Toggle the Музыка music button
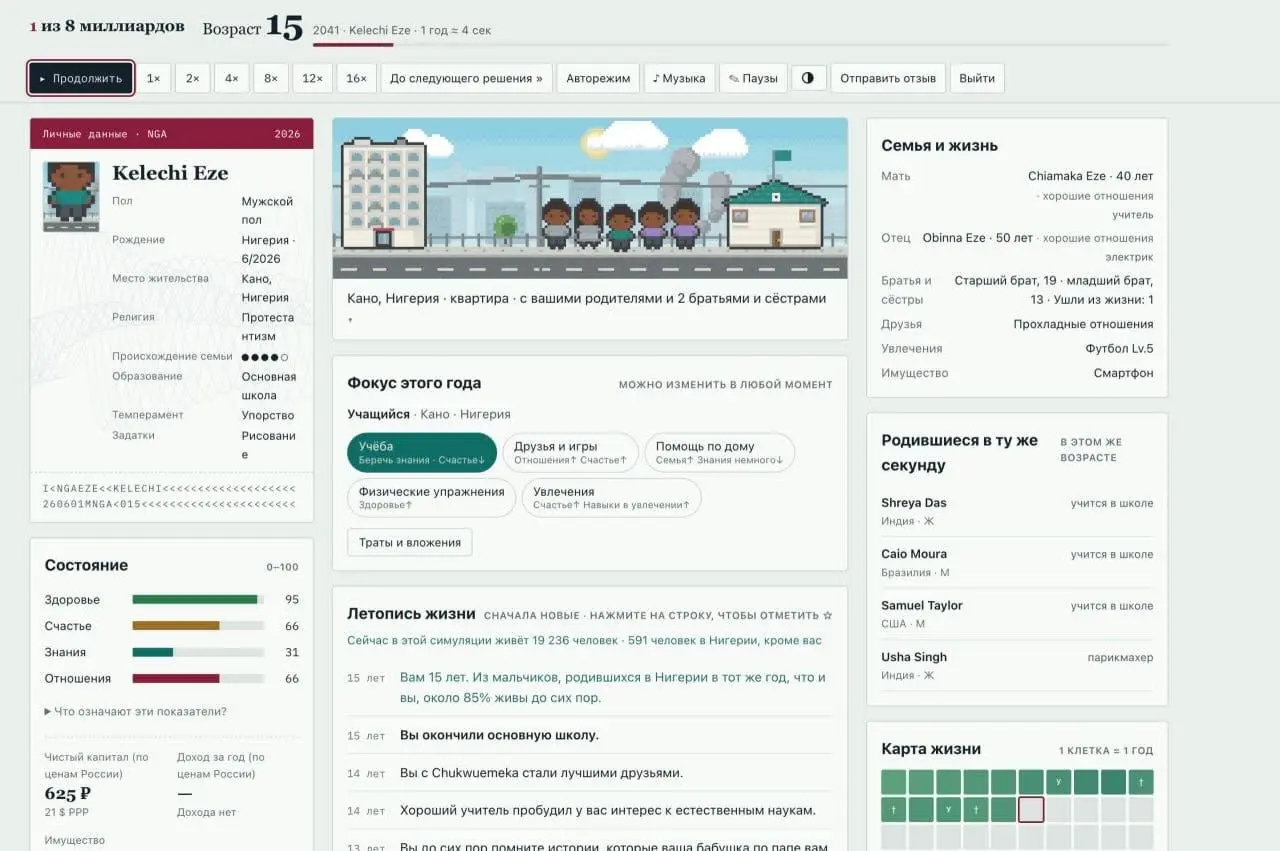 [679, 78]
